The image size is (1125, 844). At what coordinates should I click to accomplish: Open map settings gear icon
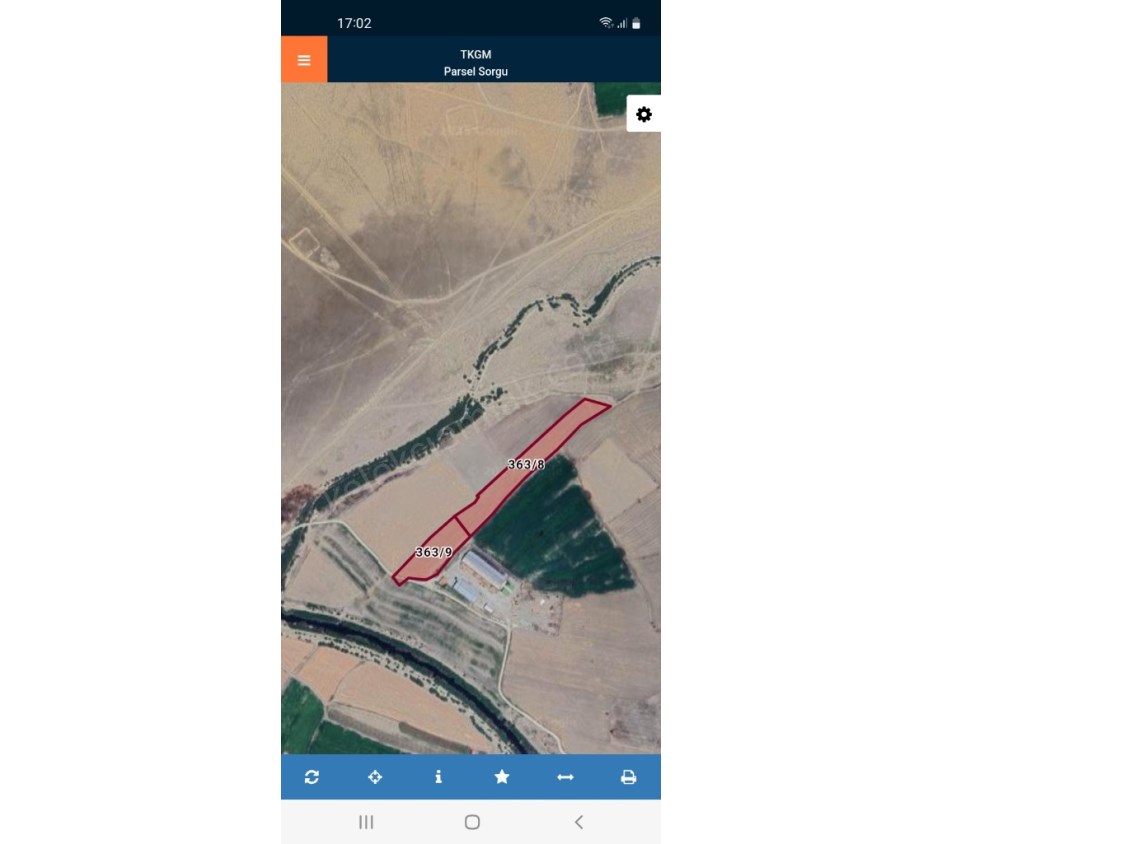coord(644,114)
